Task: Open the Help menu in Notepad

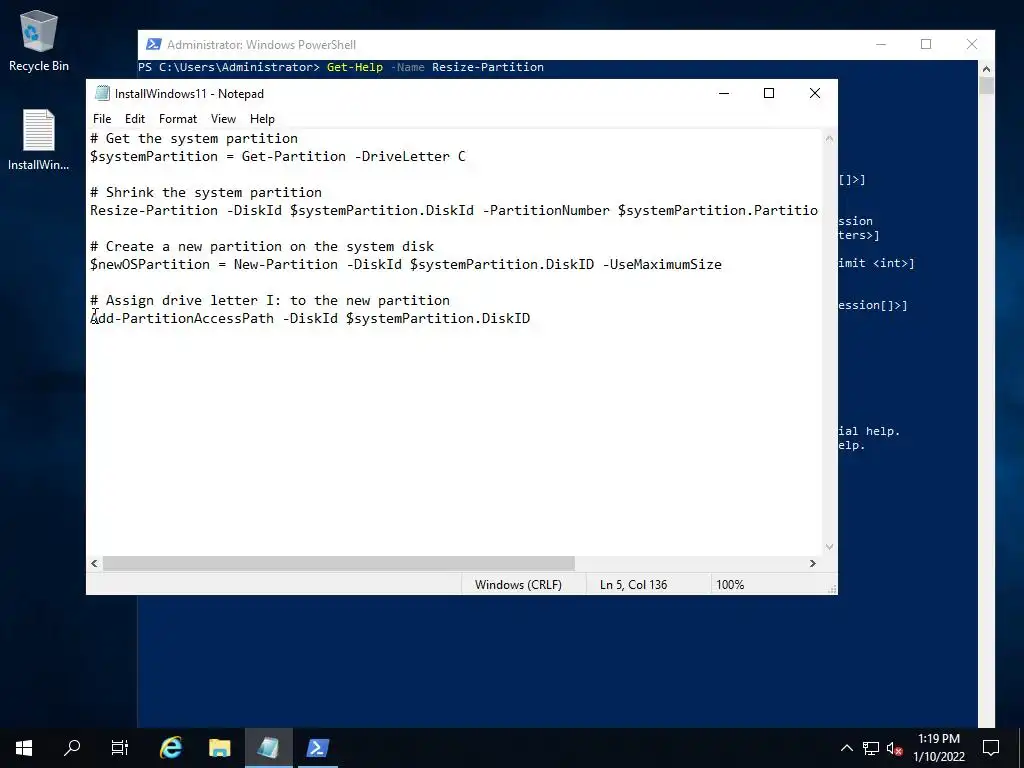Action: [262, 119]
